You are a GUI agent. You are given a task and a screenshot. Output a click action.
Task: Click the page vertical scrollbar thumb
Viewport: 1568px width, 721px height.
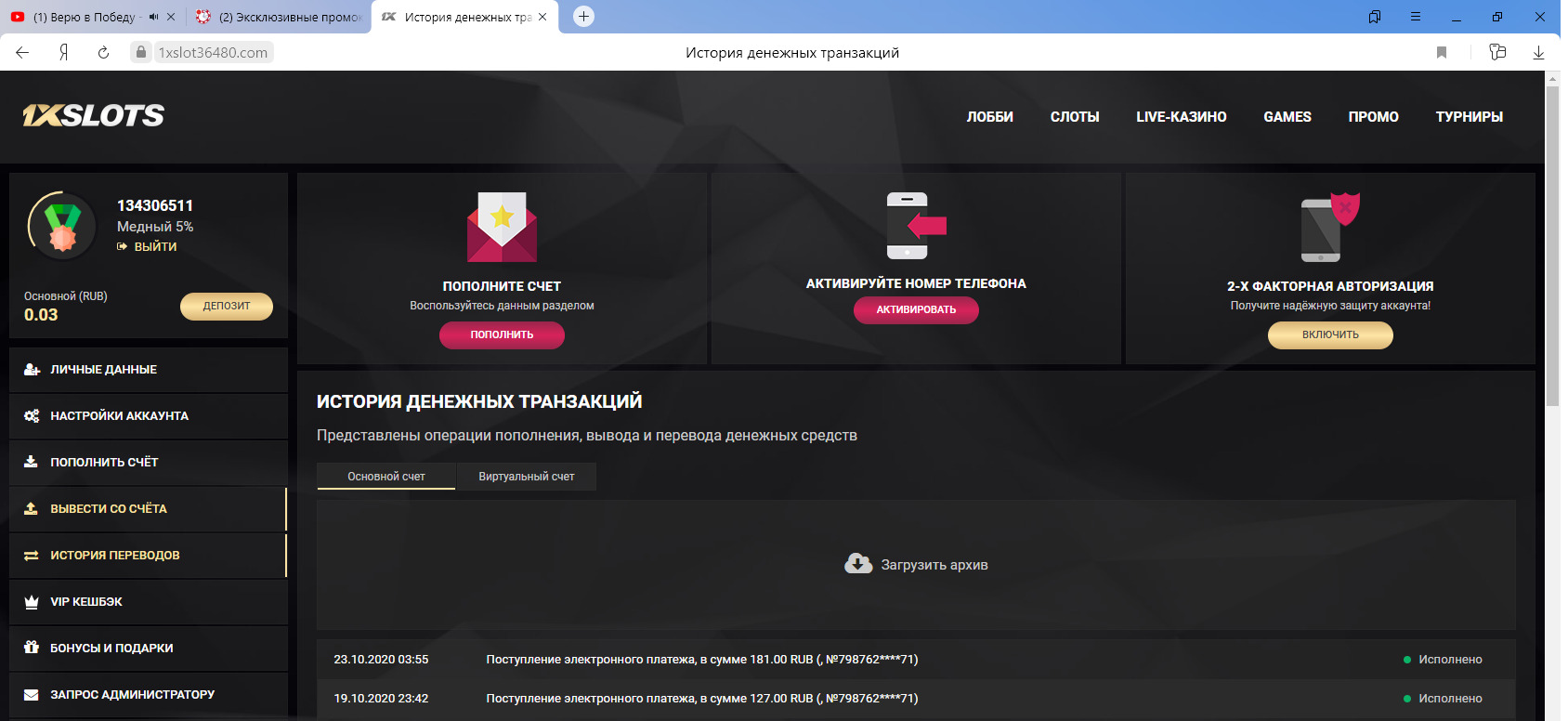pos(1552,247)
